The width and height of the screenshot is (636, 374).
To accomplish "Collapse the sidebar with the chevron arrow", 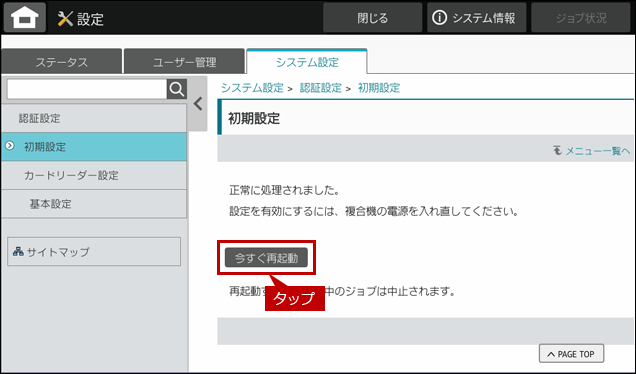I will click(198, 104).
